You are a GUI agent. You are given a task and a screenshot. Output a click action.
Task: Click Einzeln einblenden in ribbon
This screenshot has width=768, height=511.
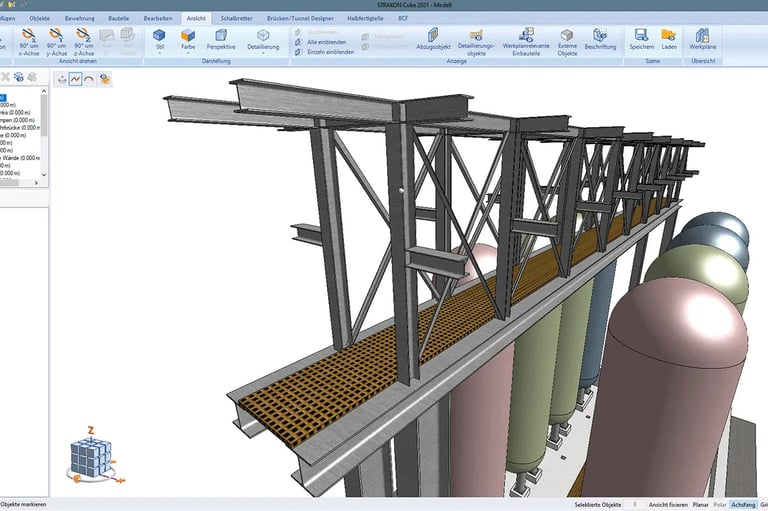click(325, 52)
